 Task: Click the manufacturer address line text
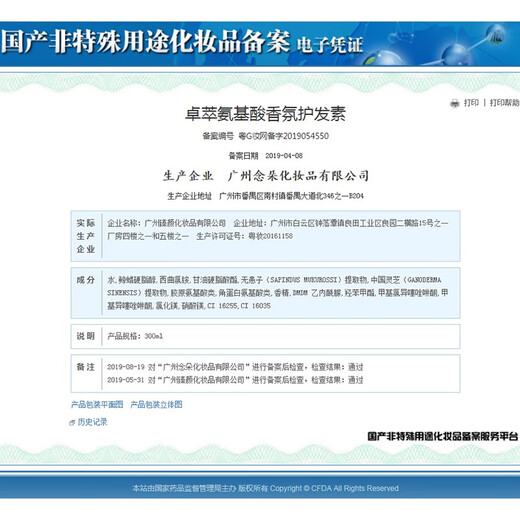pos(265,196)
